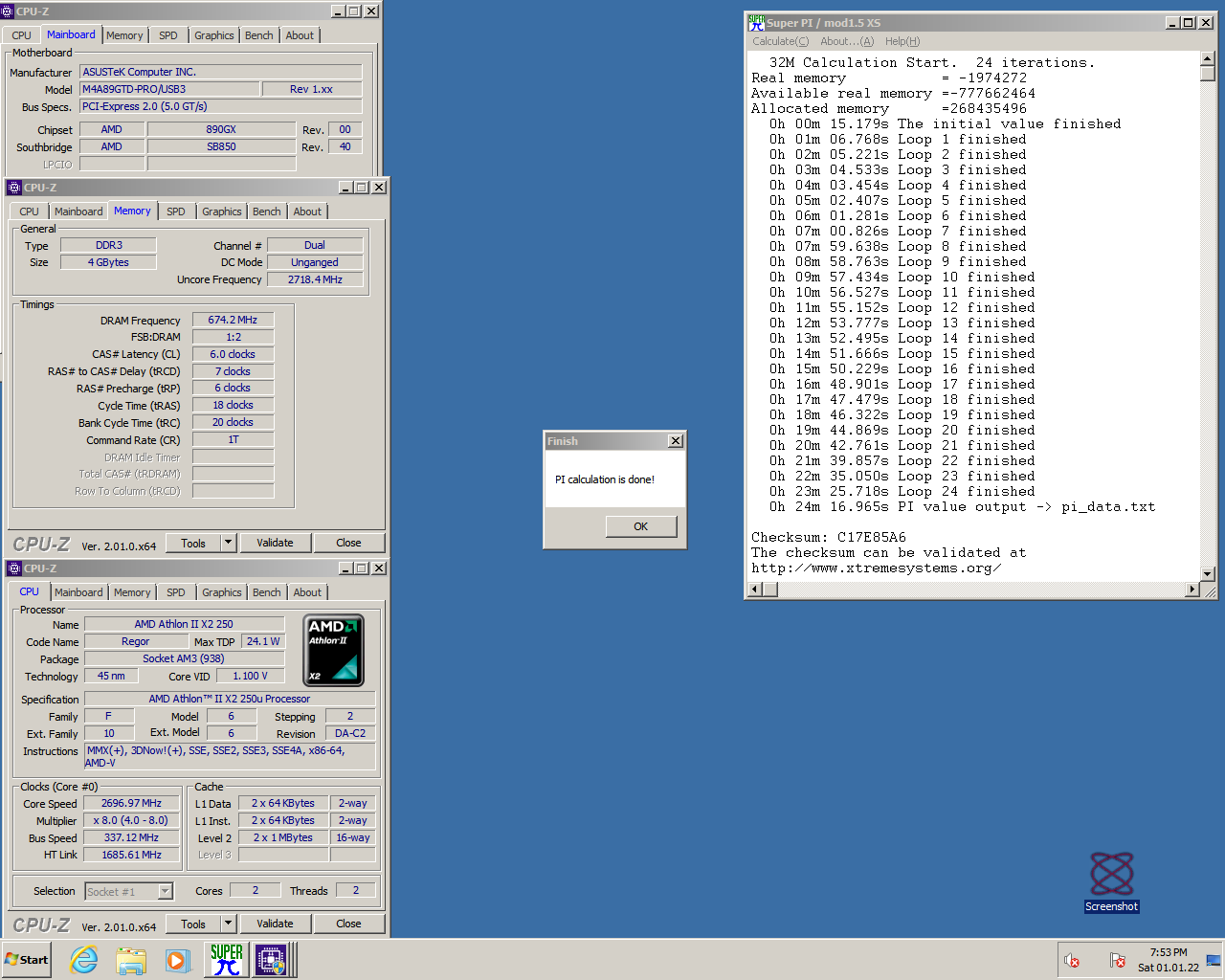1225x980 pixels.
Task: Click Validate in the CPU-Z Memory window
Action: click(275, 543)
